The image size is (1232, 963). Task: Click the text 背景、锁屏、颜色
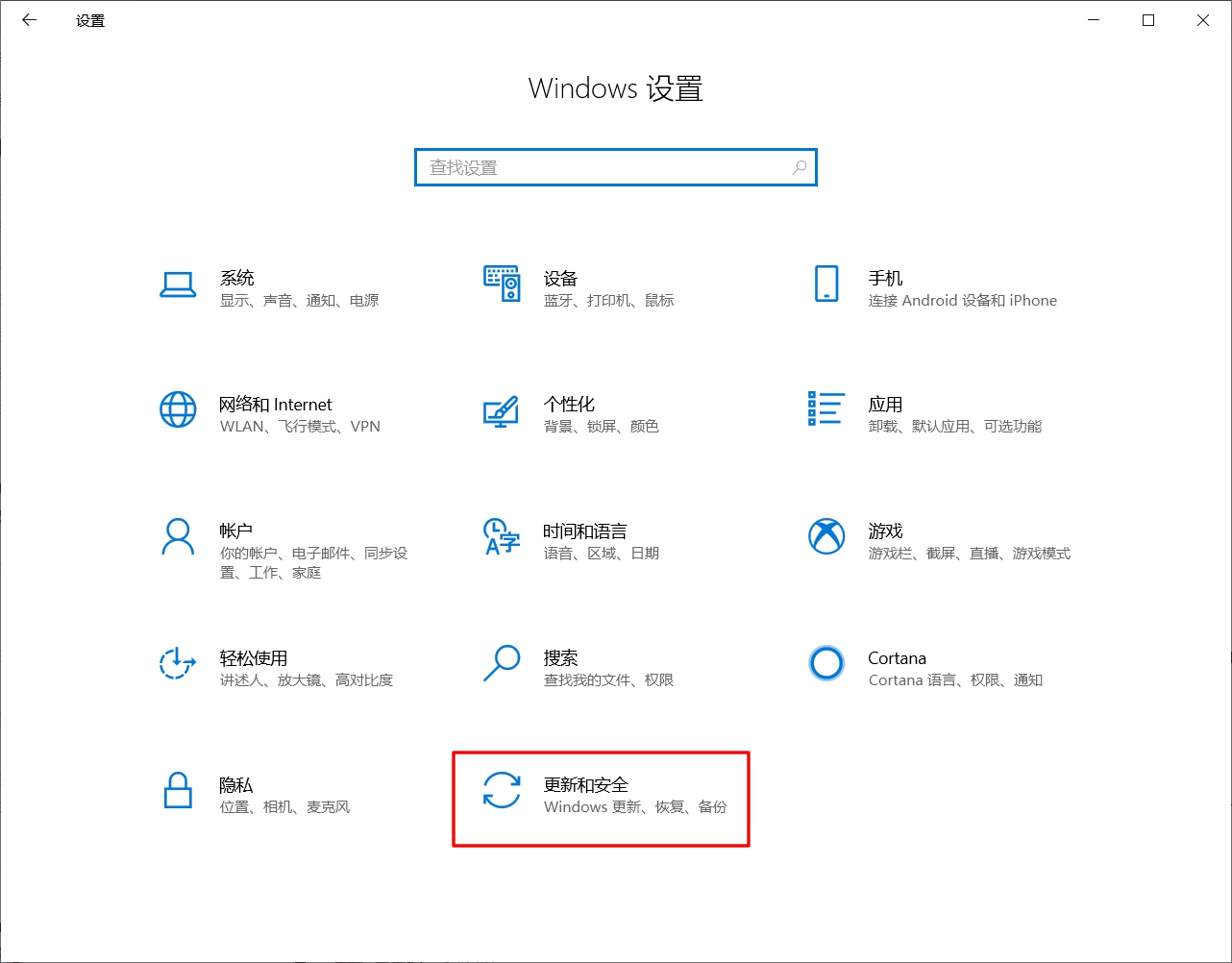click(602, 427)
